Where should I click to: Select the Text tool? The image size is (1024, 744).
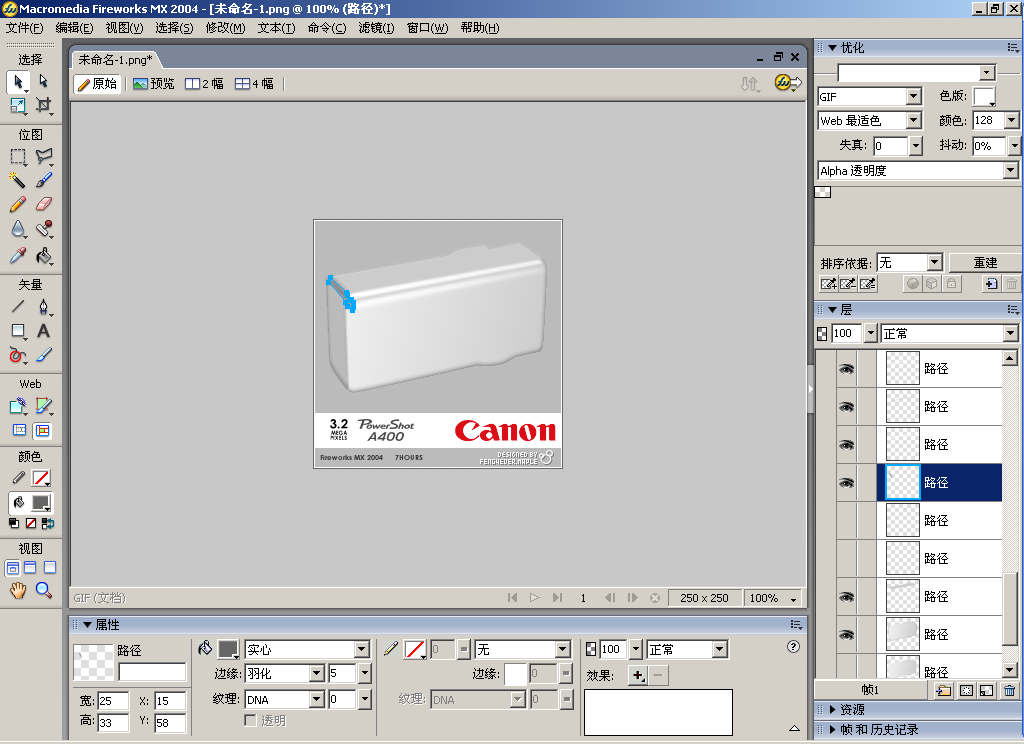coord(44,331)
